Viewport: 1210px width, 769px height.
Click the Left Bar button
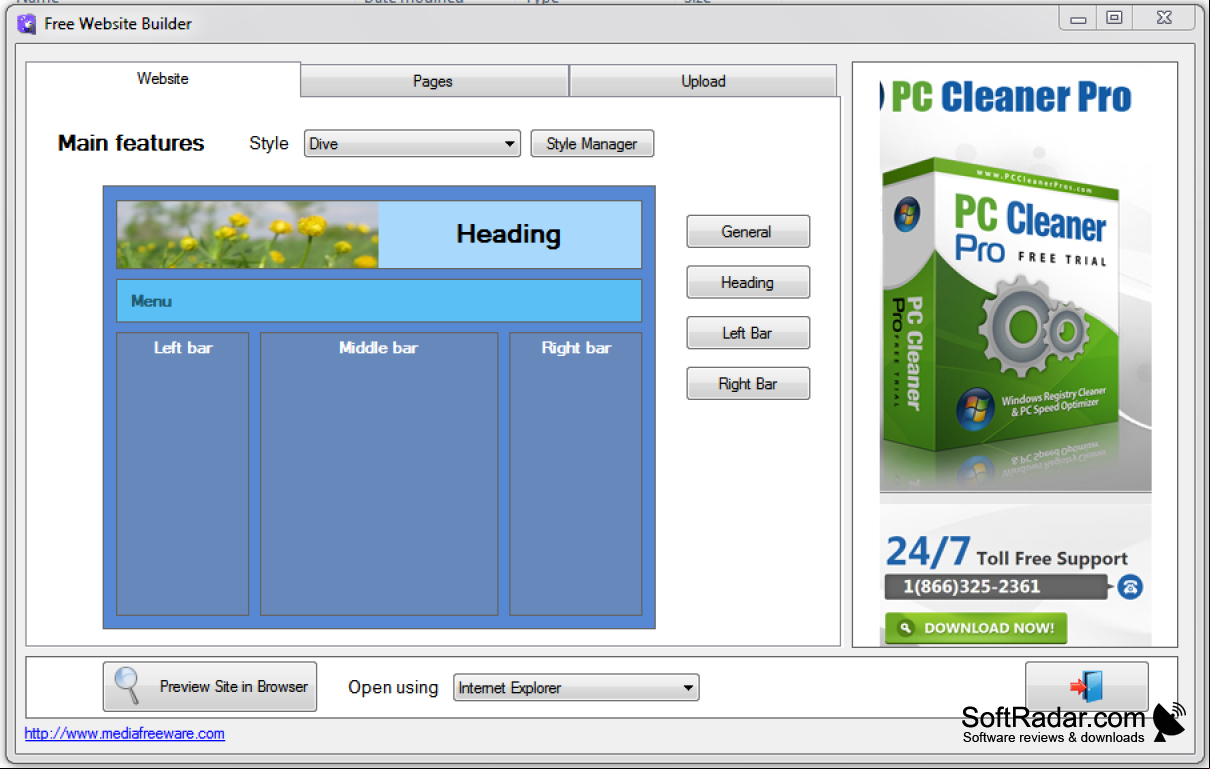coord(748,333)
